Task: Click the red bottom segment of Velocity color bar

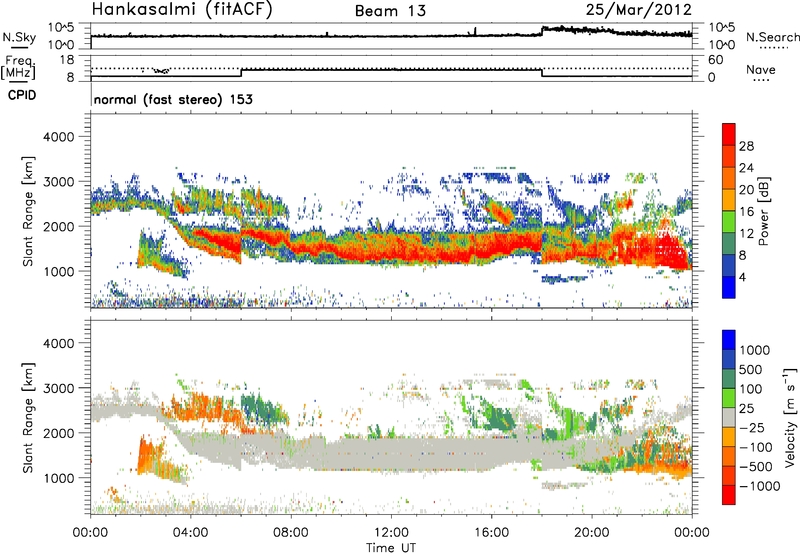Action: point(729,495)
